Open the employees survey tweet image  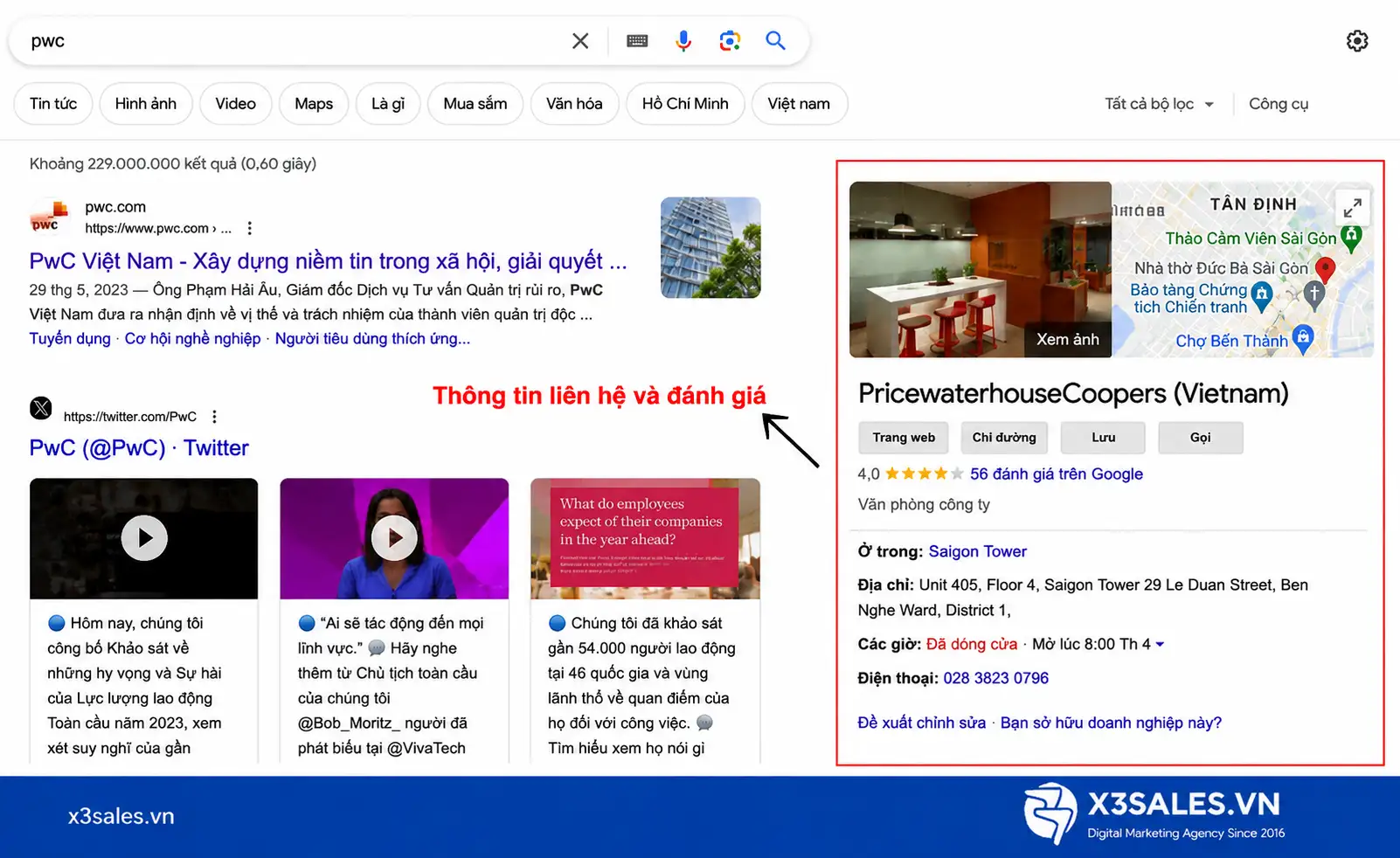(645, 538)
